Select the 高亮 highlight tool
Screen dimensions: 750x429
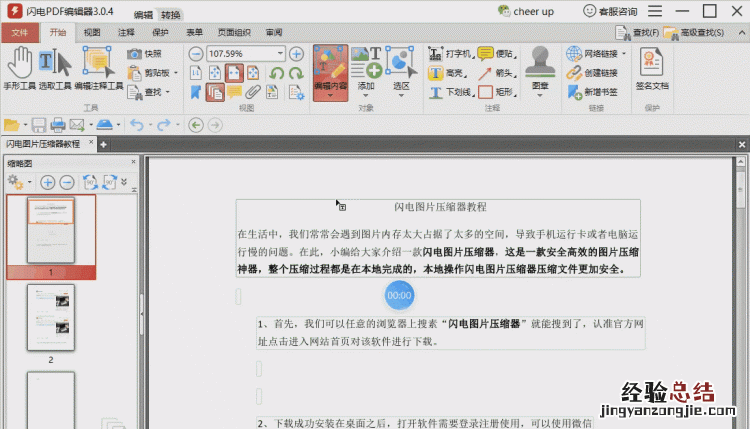pos(449,73)
